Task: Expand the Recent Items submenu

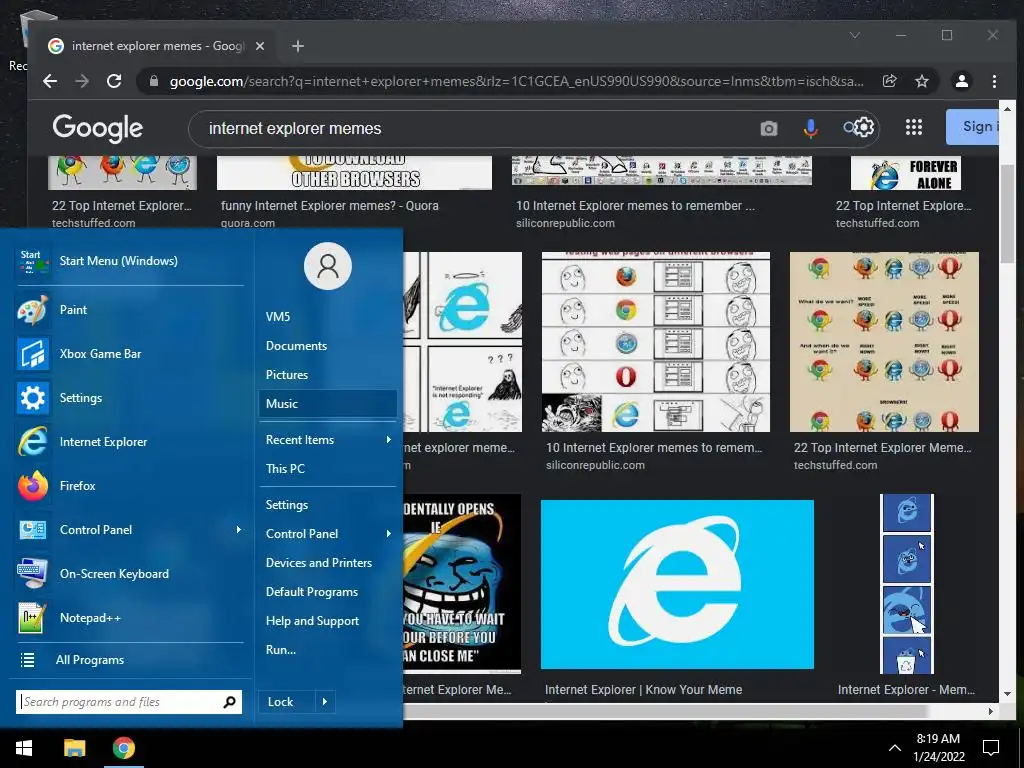Action: click(x=389, y=440)
